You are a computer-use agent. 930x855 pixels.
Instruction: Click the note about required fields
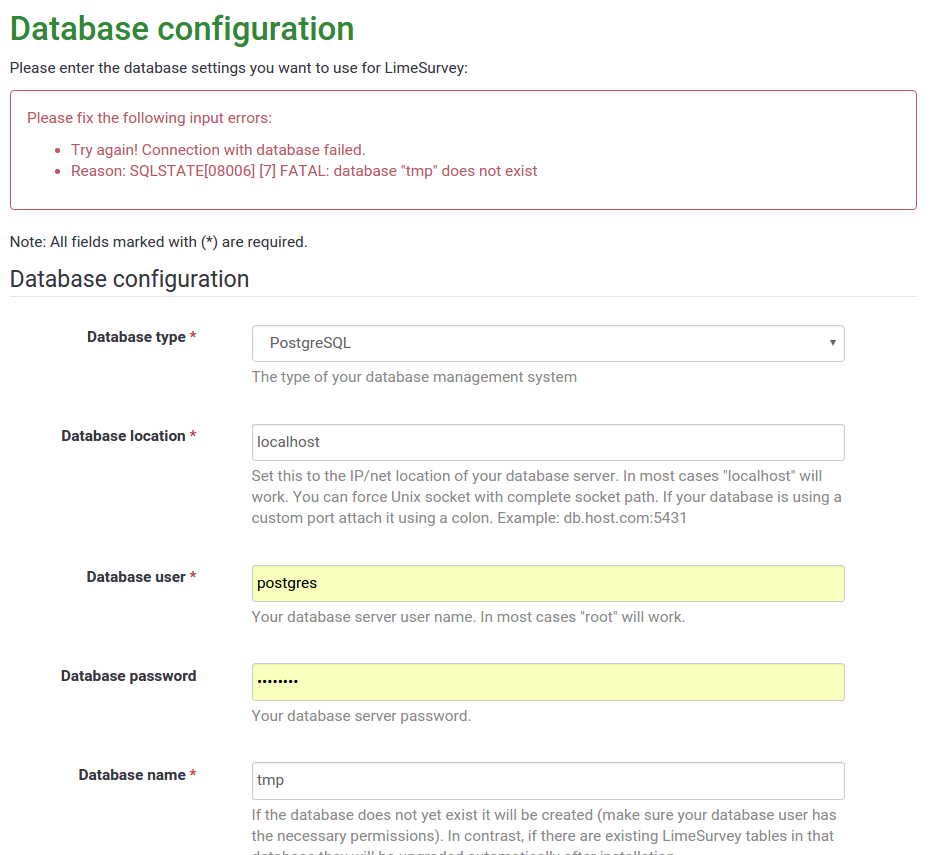158,242
